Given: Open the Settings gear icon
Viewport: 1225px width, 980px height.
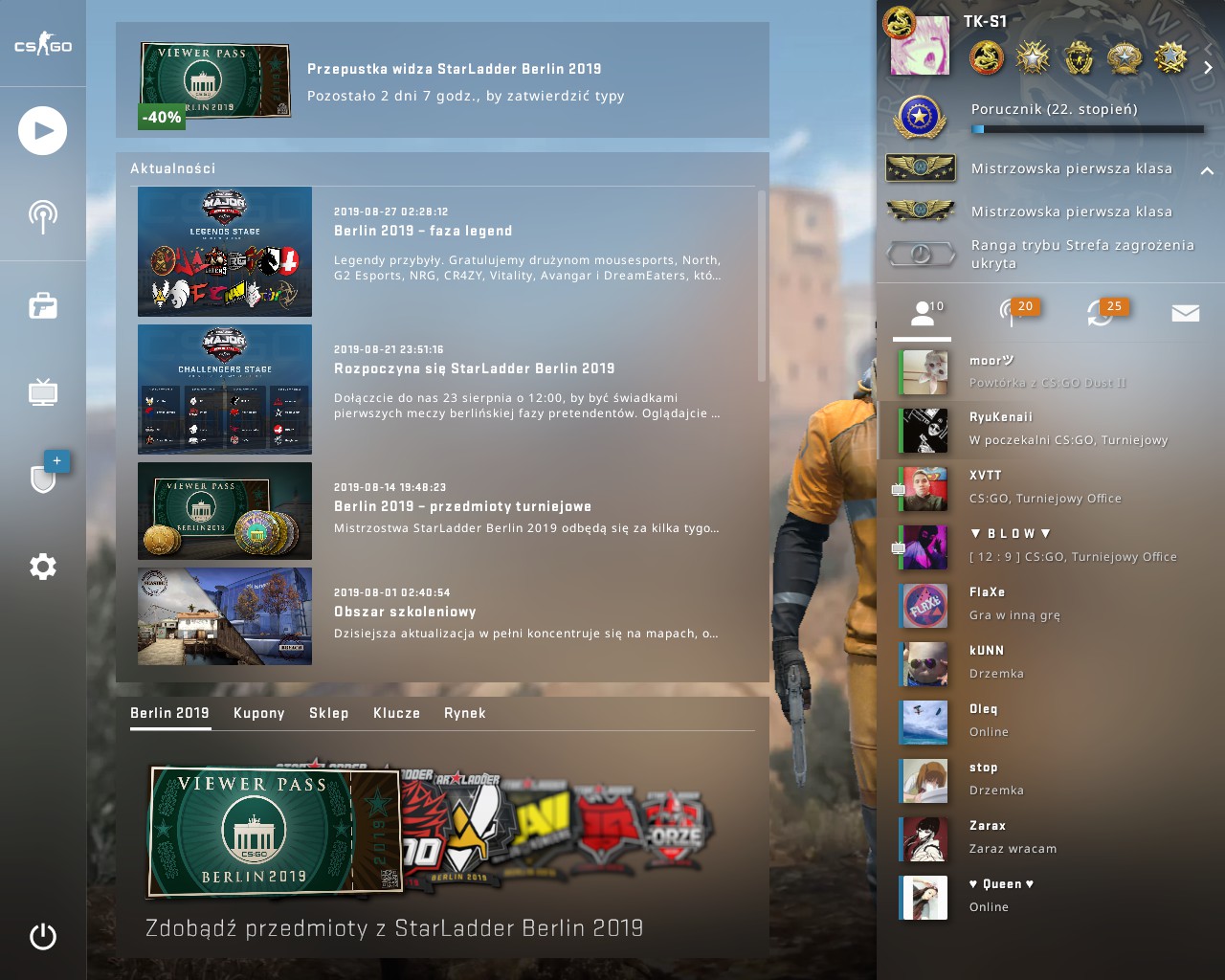Looking at the screenshot, I should [x=43, y=567].
